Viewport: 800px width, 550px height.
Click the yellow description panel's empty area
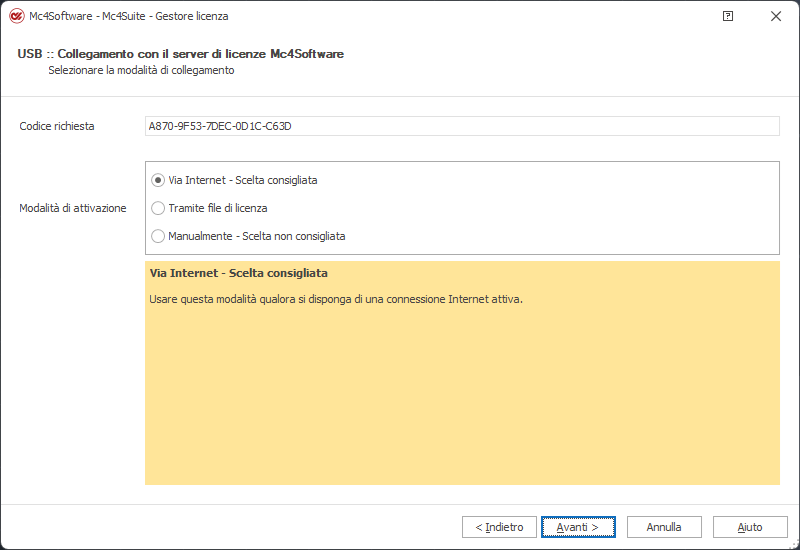coord(462,398)
